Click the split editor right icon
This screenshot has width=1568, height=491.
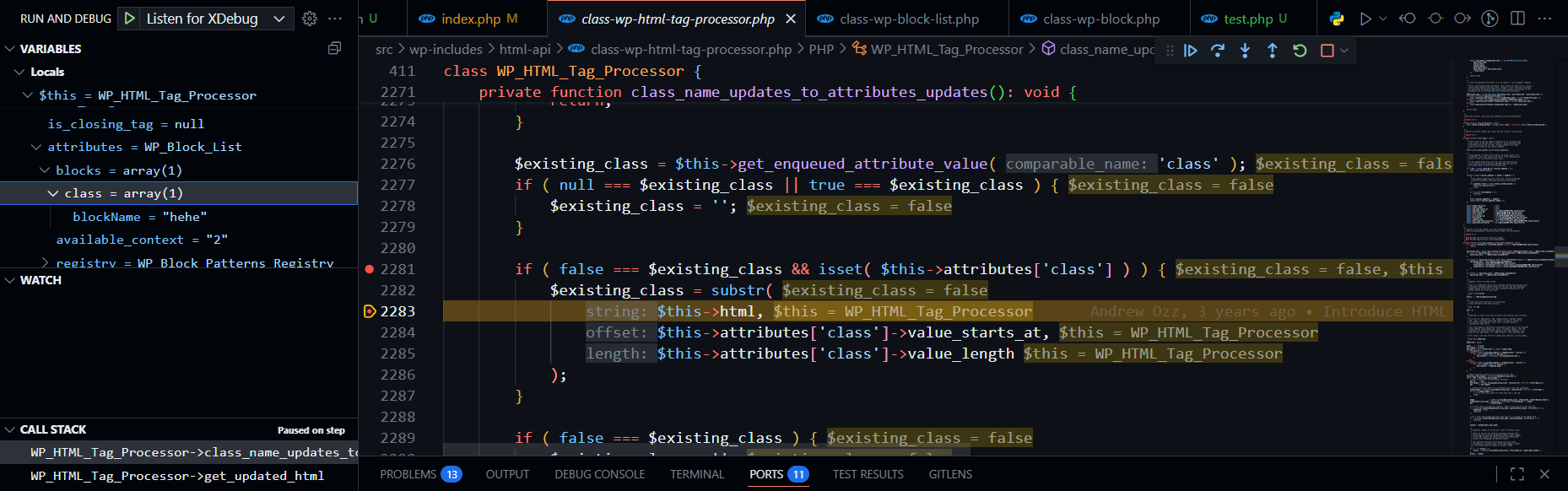[1517, 19]
